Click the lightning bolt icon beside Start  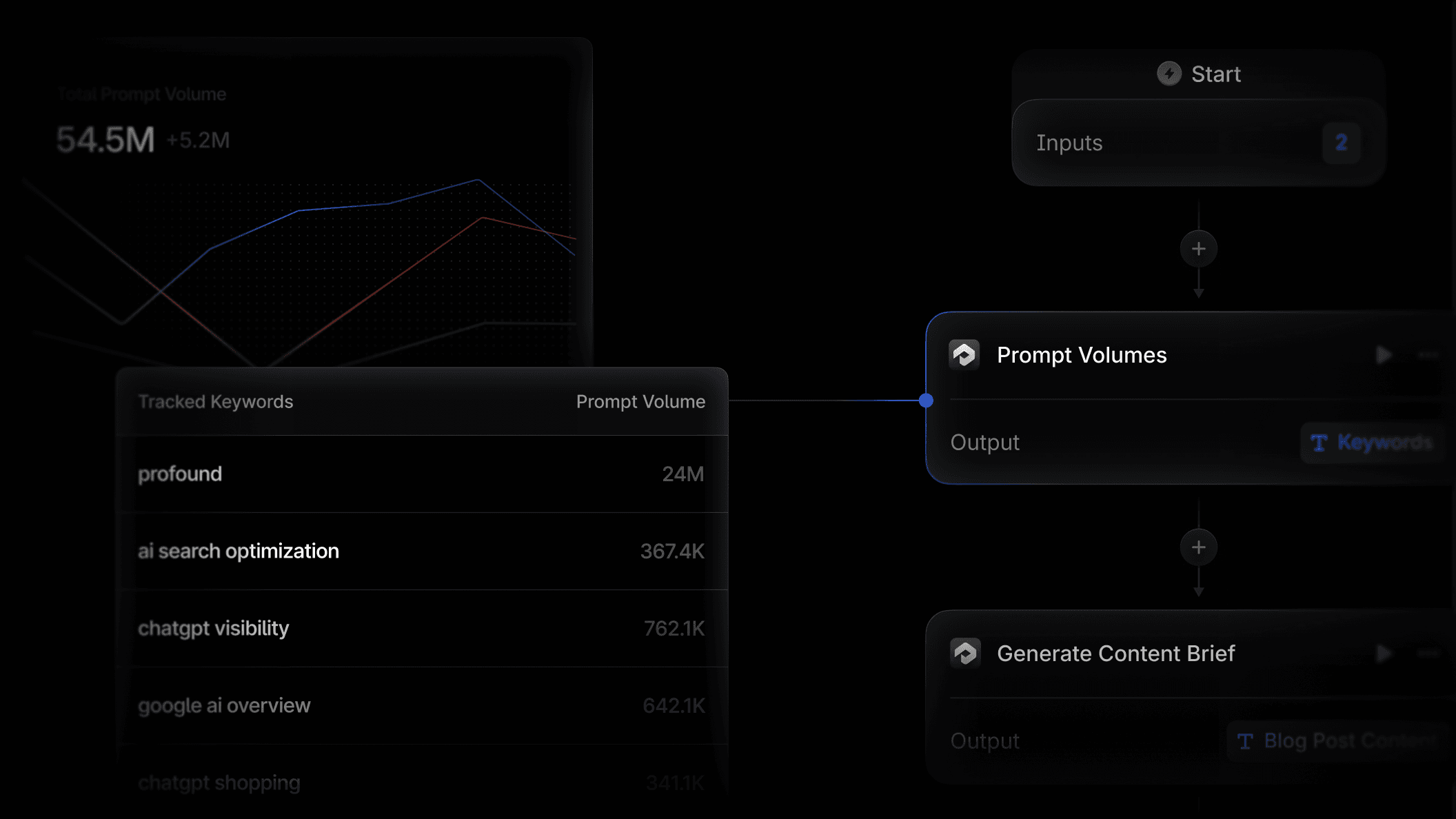[x=1169, y=74]
